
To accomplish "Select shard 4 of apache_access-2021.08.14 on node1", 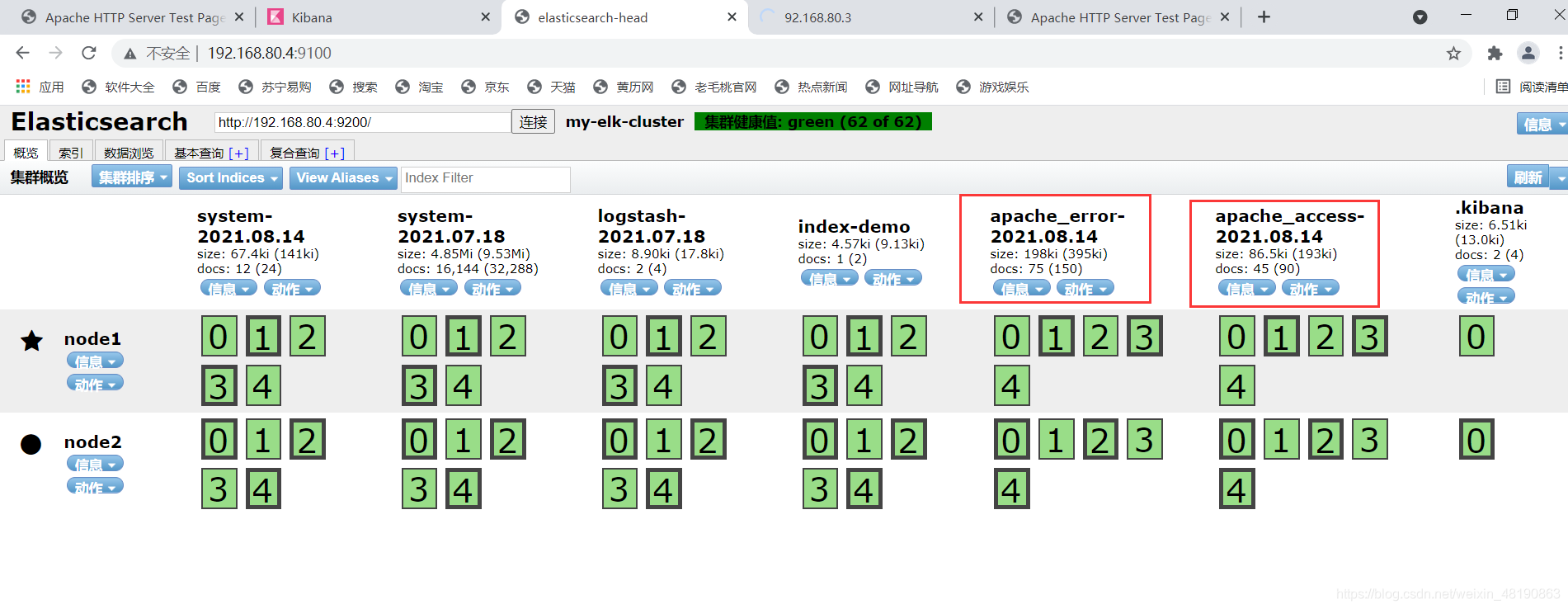I will pyautogui.click(x=1236, y=385).
